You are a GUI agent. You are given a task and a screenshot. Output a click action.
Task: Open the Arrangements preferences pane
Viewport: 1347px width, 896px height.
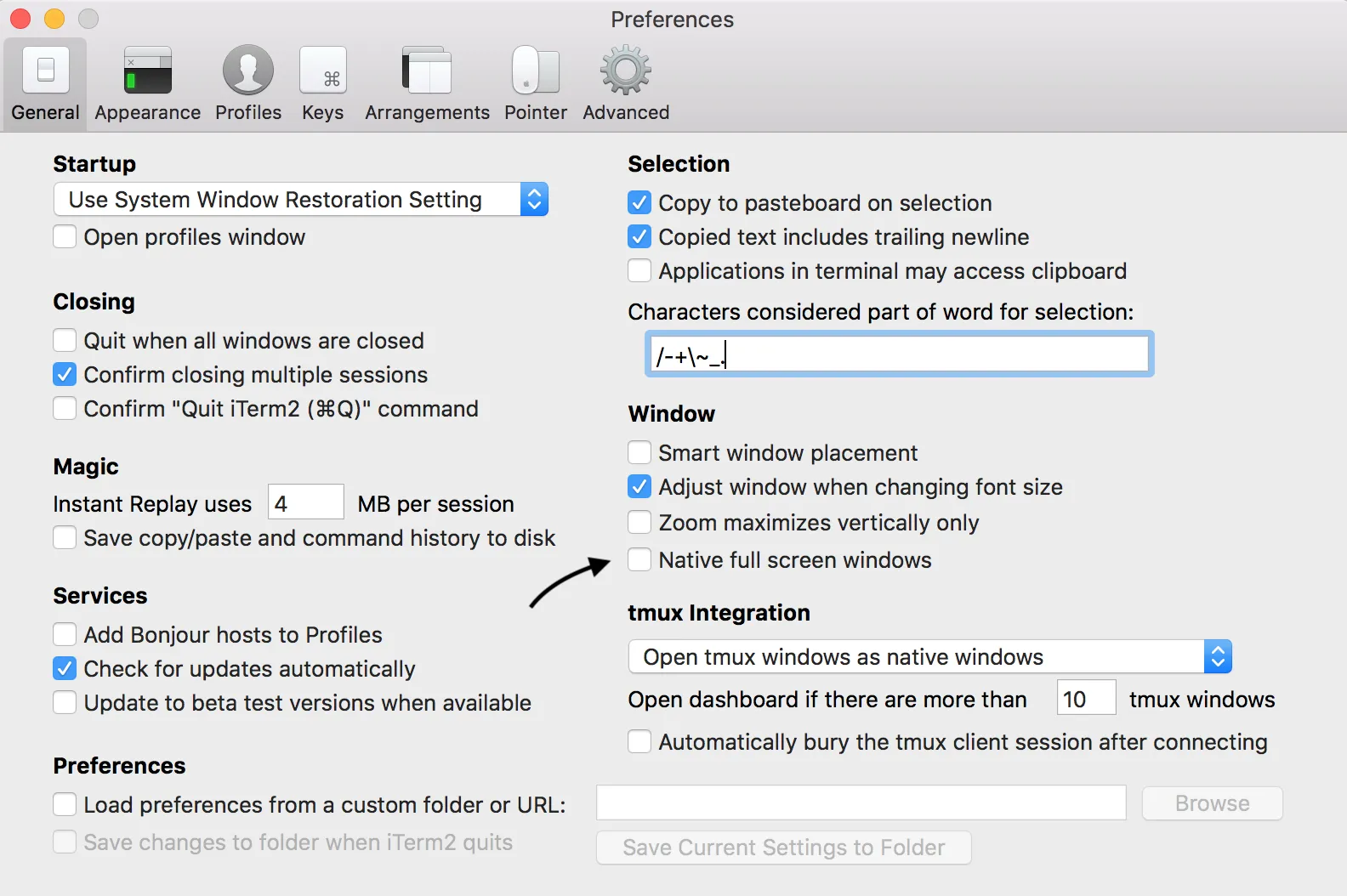click(x=427, y=84)
